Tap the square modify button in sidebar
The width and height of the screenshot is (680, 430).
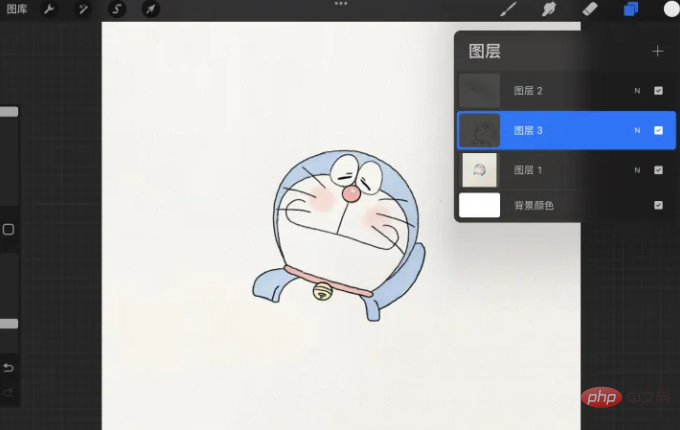[8, 229]
